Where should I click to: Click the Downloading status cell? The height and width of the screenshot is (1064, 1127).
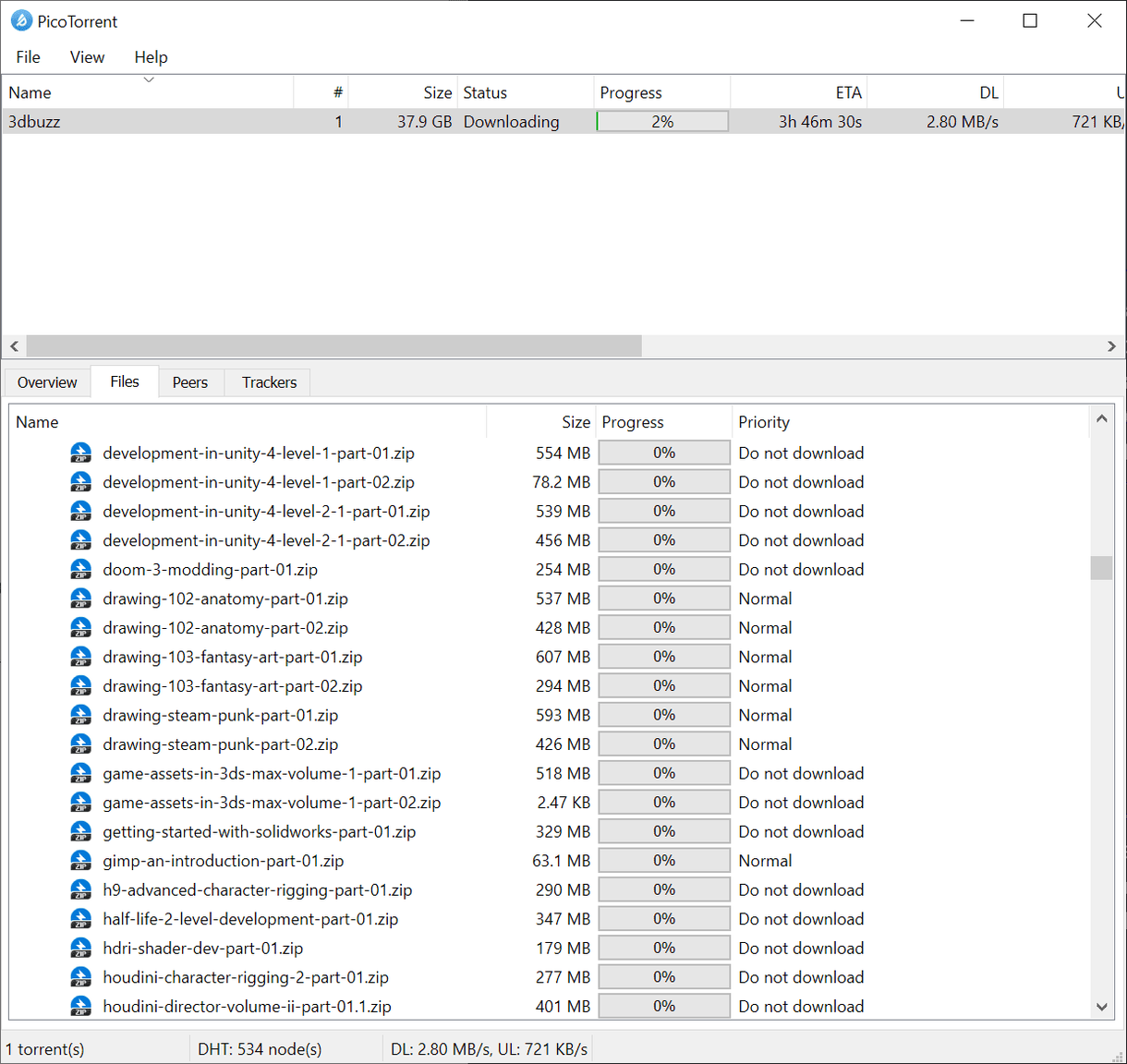tap(511, 122)
